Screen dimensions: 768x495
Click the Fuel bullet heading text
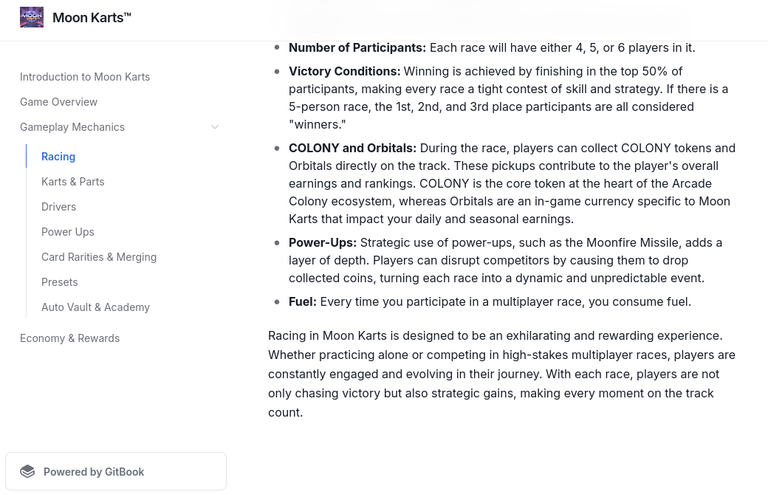pos(302,302)
